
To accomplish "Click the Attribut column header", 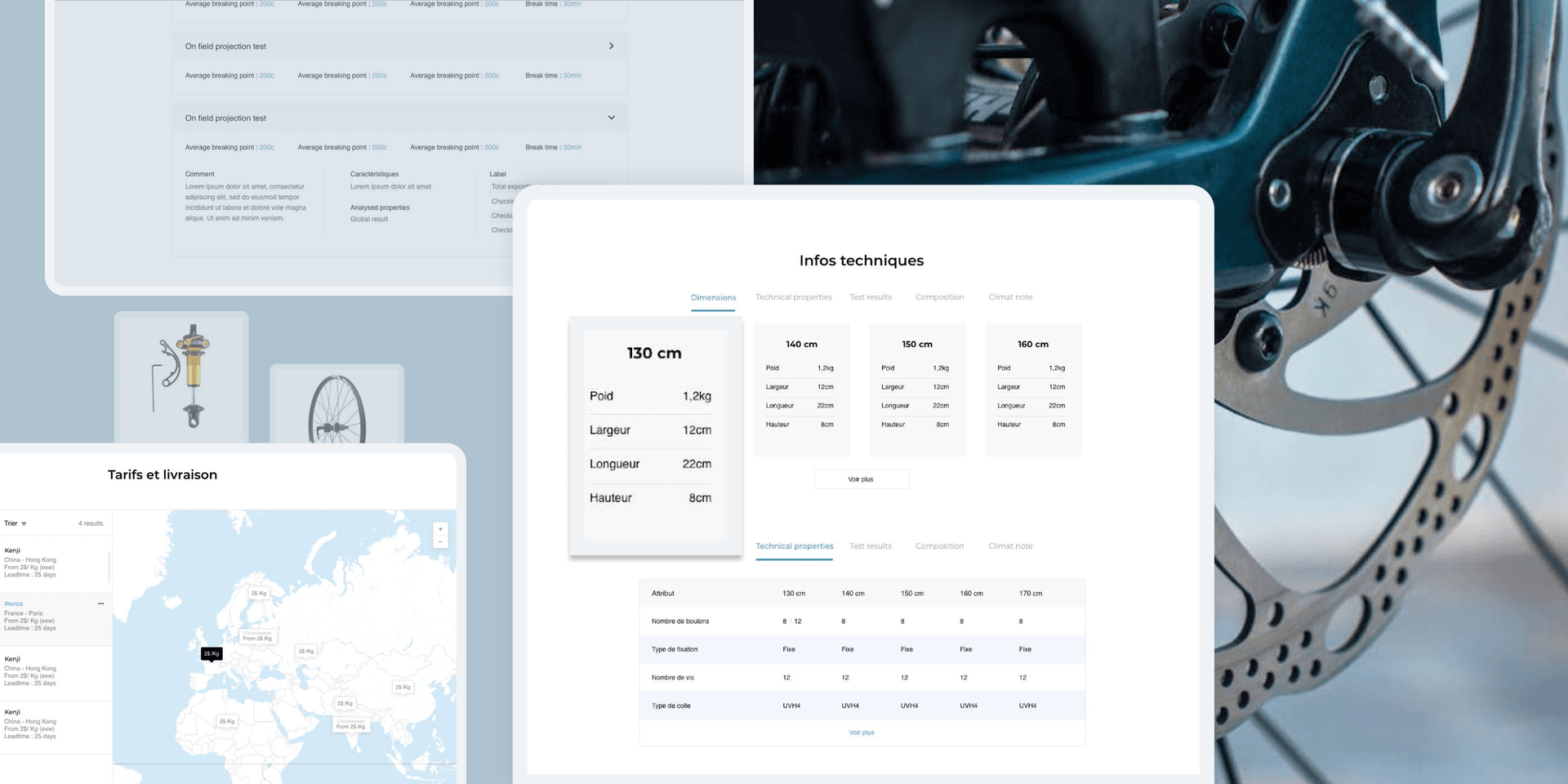I will click(x=663, y=594).
